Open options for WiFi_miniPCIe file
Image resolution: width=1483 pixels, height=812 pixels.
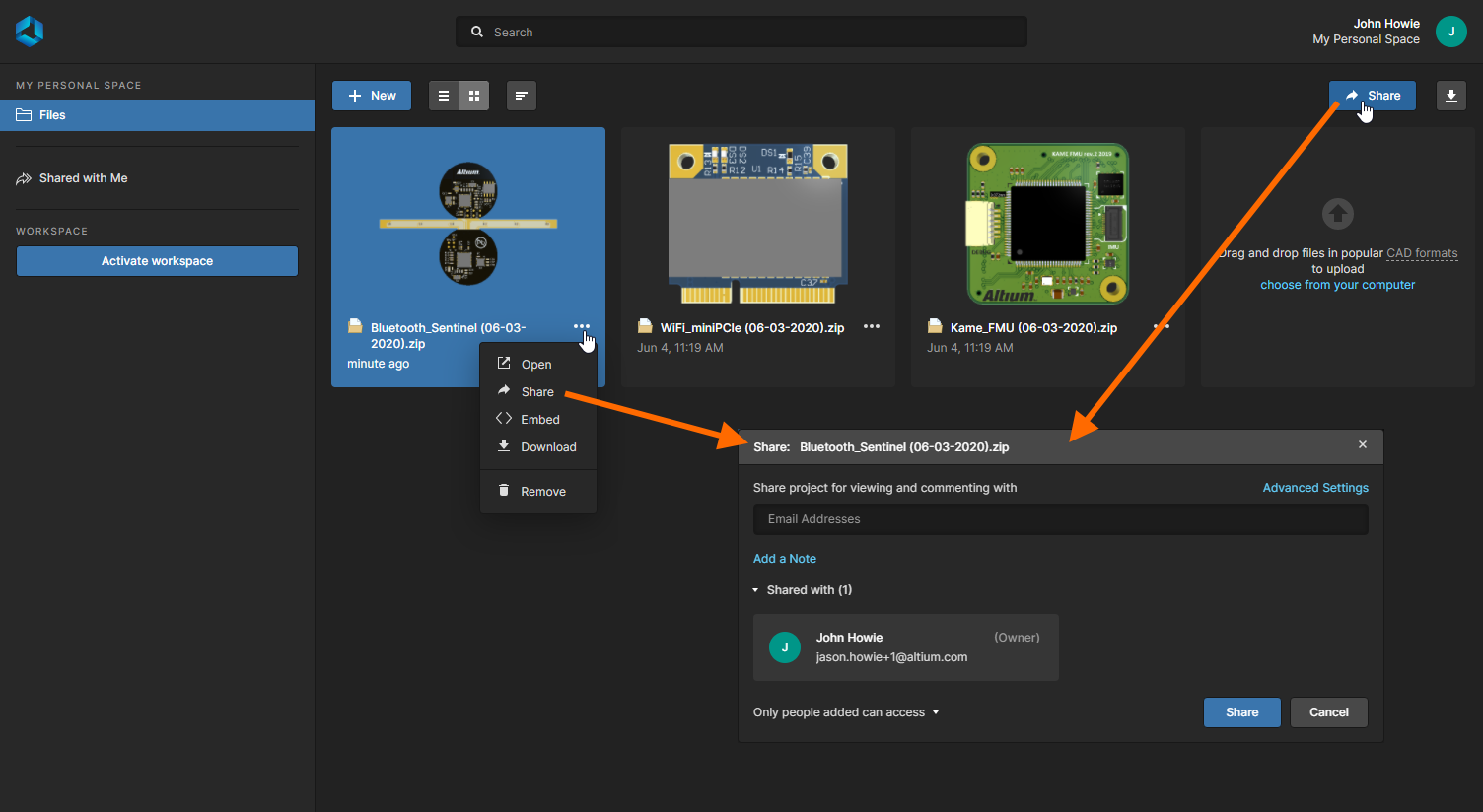(x=872, y=327)
